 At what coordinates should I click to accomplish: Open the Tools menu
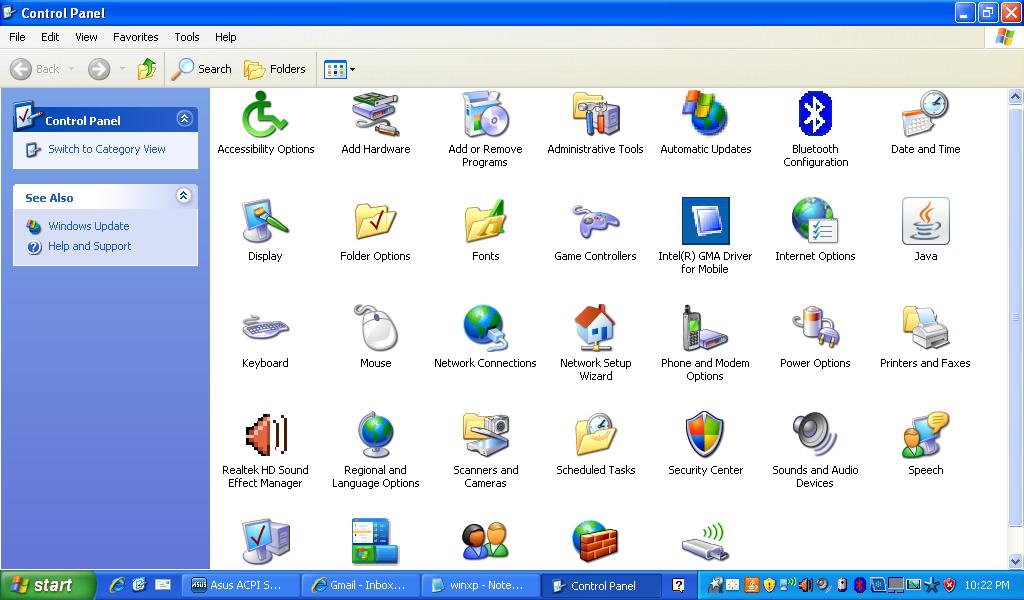186,37
